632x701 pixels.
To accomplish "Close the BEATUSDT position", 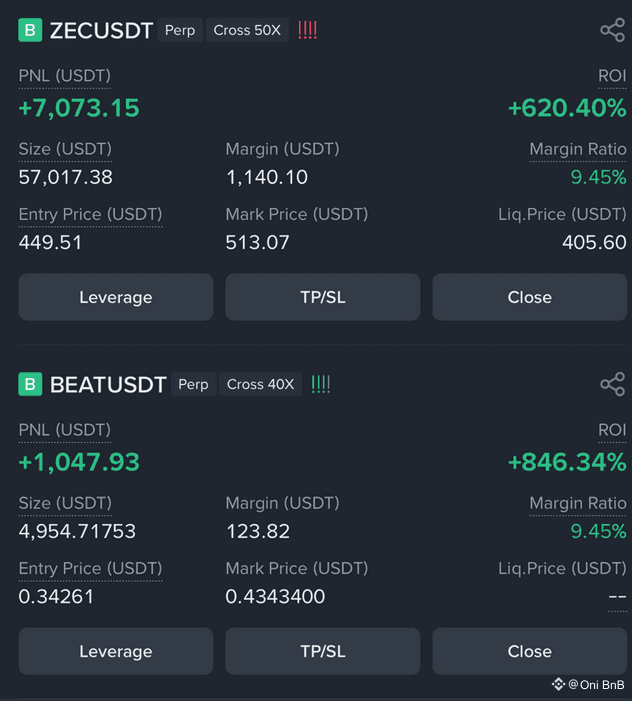I will (x=530, y=651).
